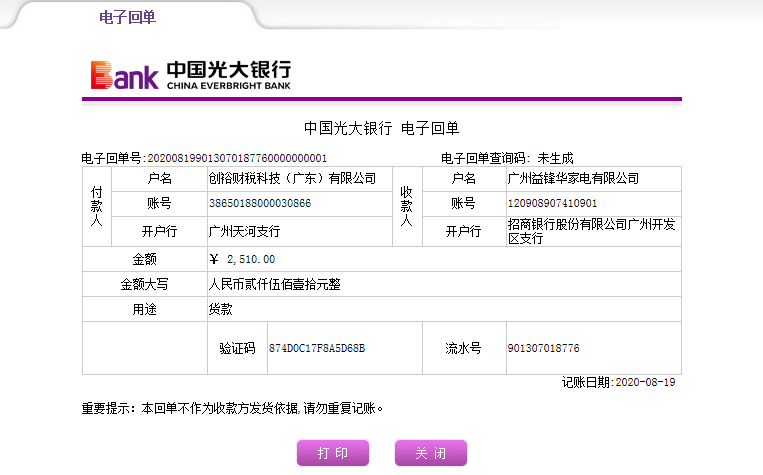The image size is (763, 475).
Task: Click the China Everbright Bank logo
Action: [x=190, y=75]
